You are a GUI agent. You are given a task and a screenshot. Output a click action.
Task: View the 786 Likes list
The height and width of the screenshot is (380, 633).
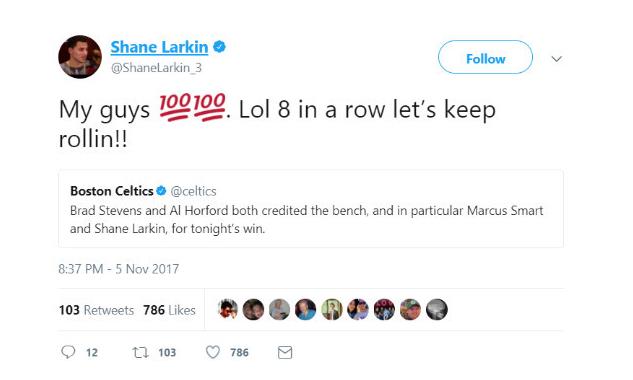169,310
